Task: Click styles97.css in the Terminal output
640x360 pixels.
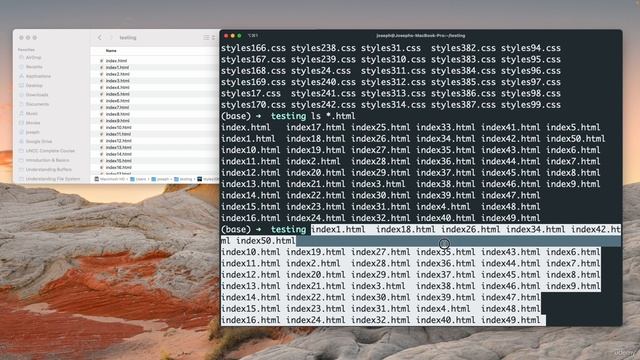Action: (x=531, y=82)
